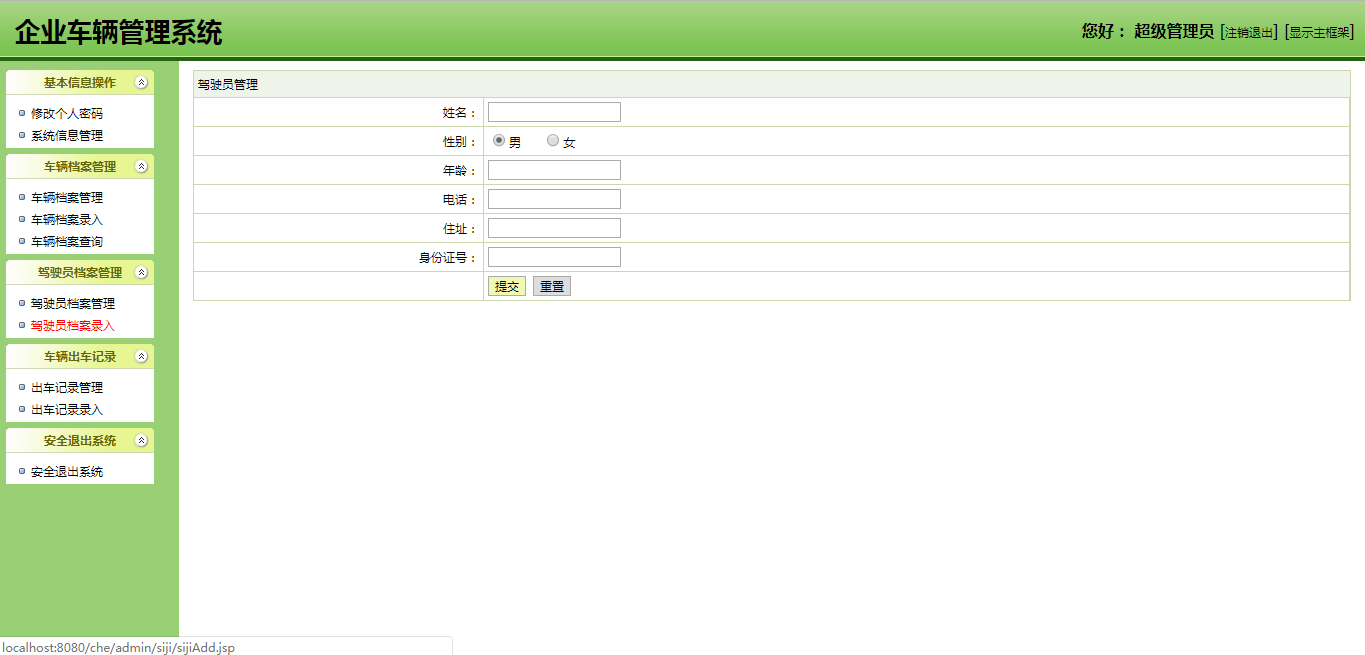Focus the 电话 input field
The image size is (1365, 655).
pos(554,199)
